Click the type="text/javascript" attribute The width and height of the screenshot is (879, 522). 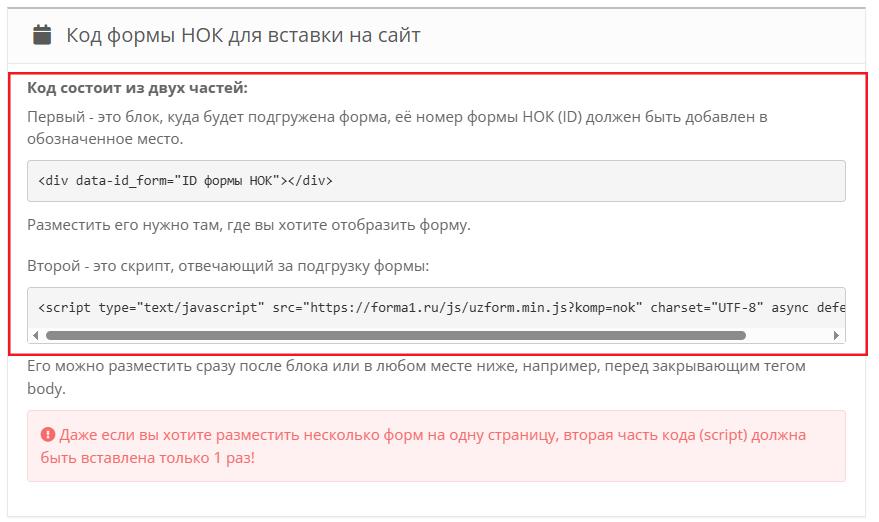tap(181, 307)
